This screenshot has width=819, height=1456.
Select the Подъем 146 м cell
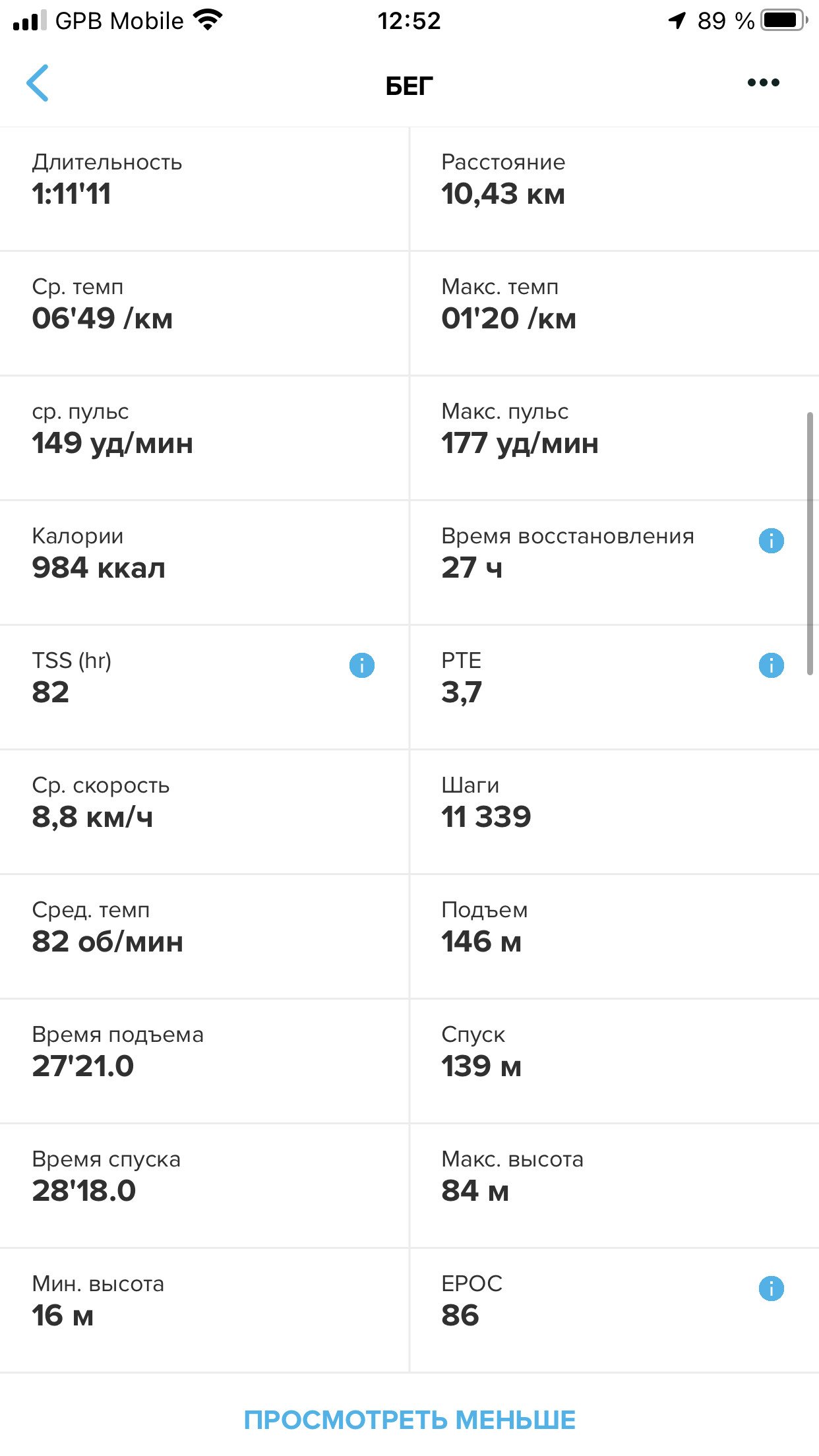(615, 936)
